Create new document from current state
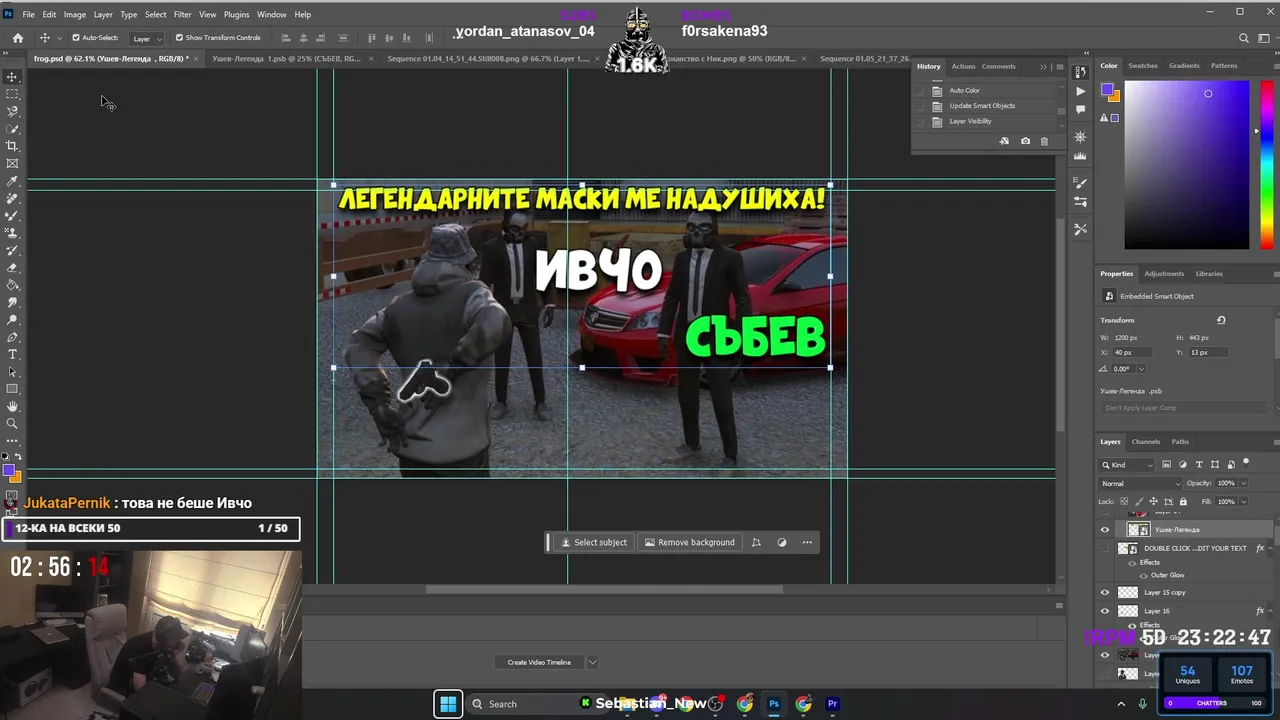Image resolution: width=1280 pixels, height=720 pixels. coord(1004,141)
